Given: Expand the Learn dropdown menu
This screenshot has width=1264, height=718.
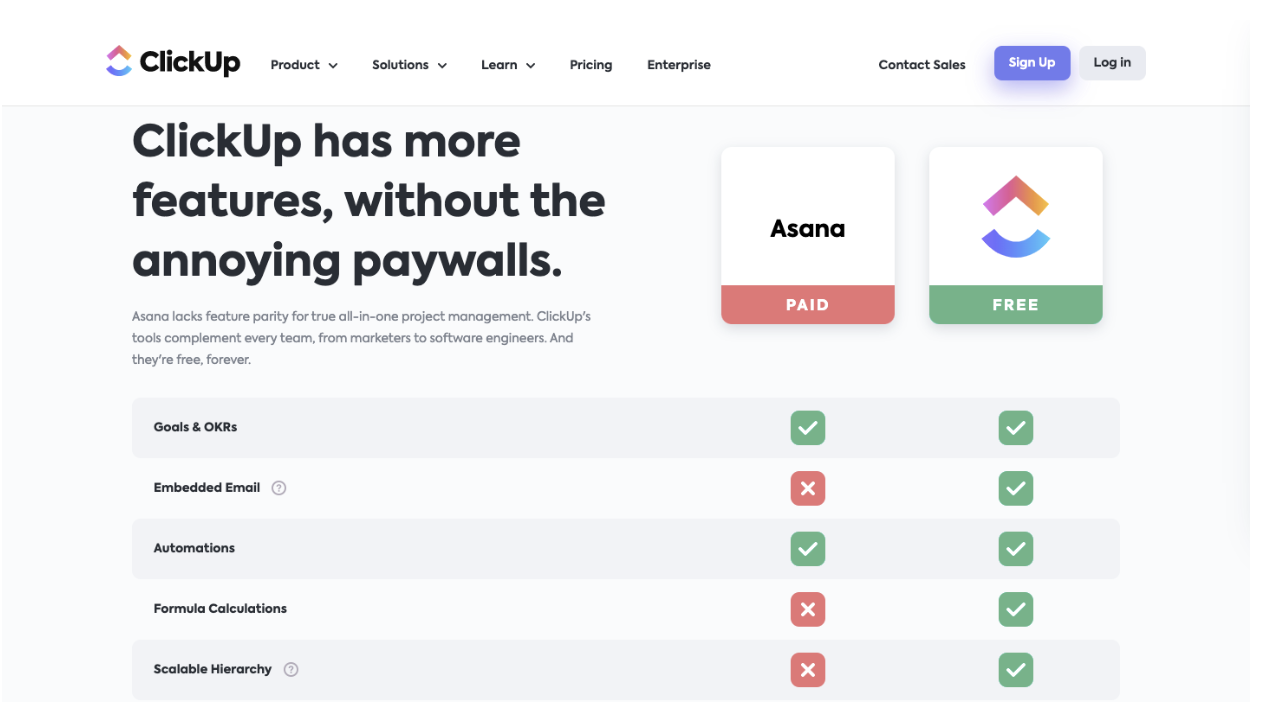Looking at the screenshot, I should pos(508,65).
